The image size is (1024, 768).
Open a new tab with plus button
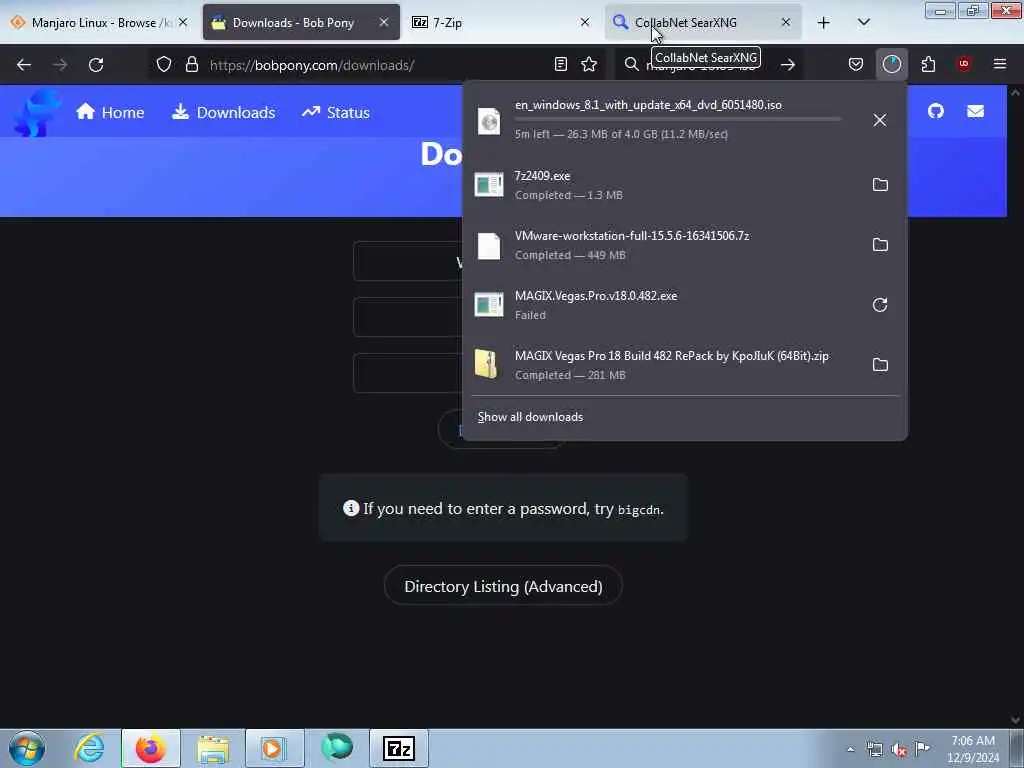click(x=824, y=23)
